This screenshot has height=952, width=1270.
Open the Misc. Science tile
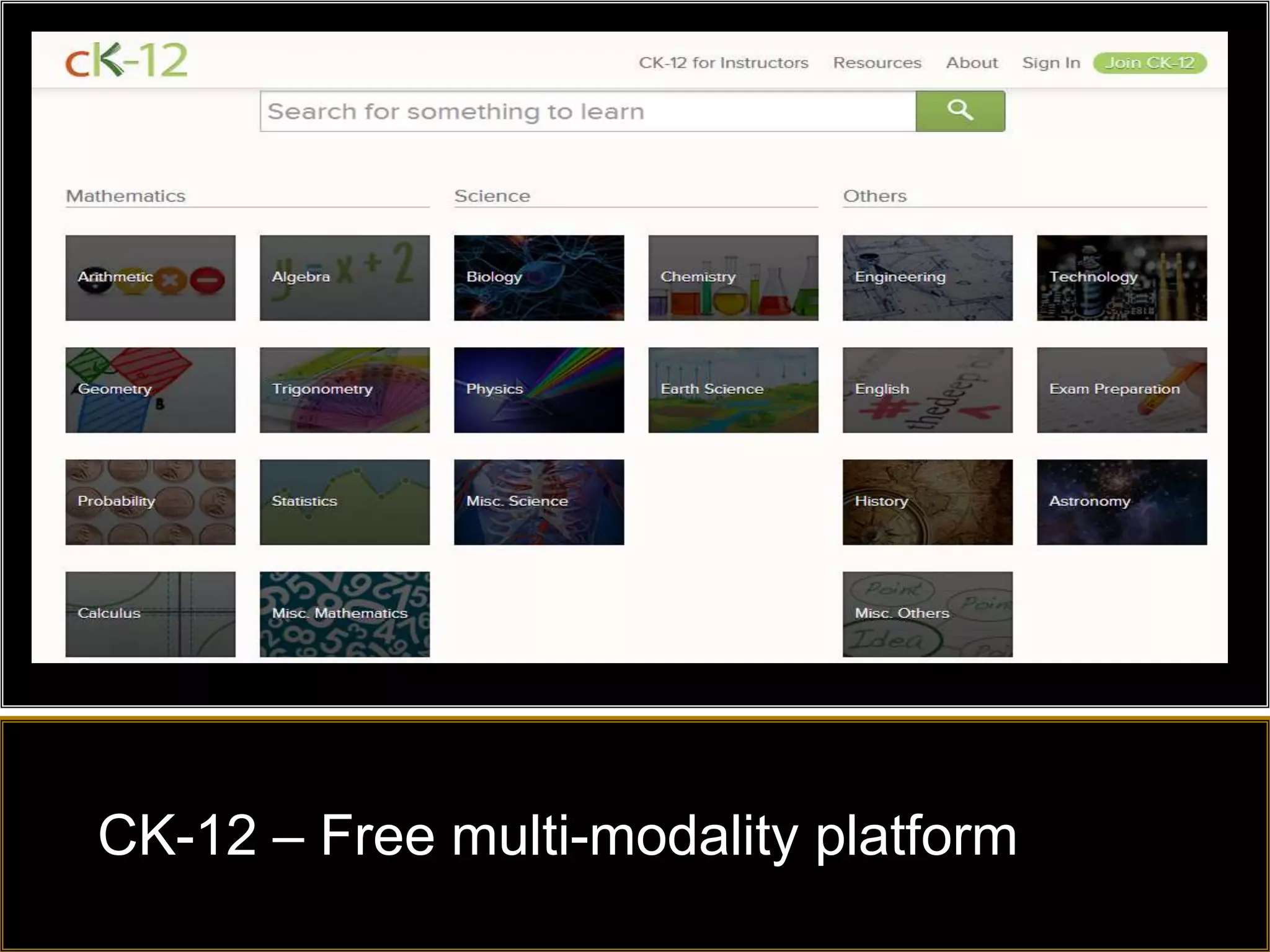coord(539,502)
